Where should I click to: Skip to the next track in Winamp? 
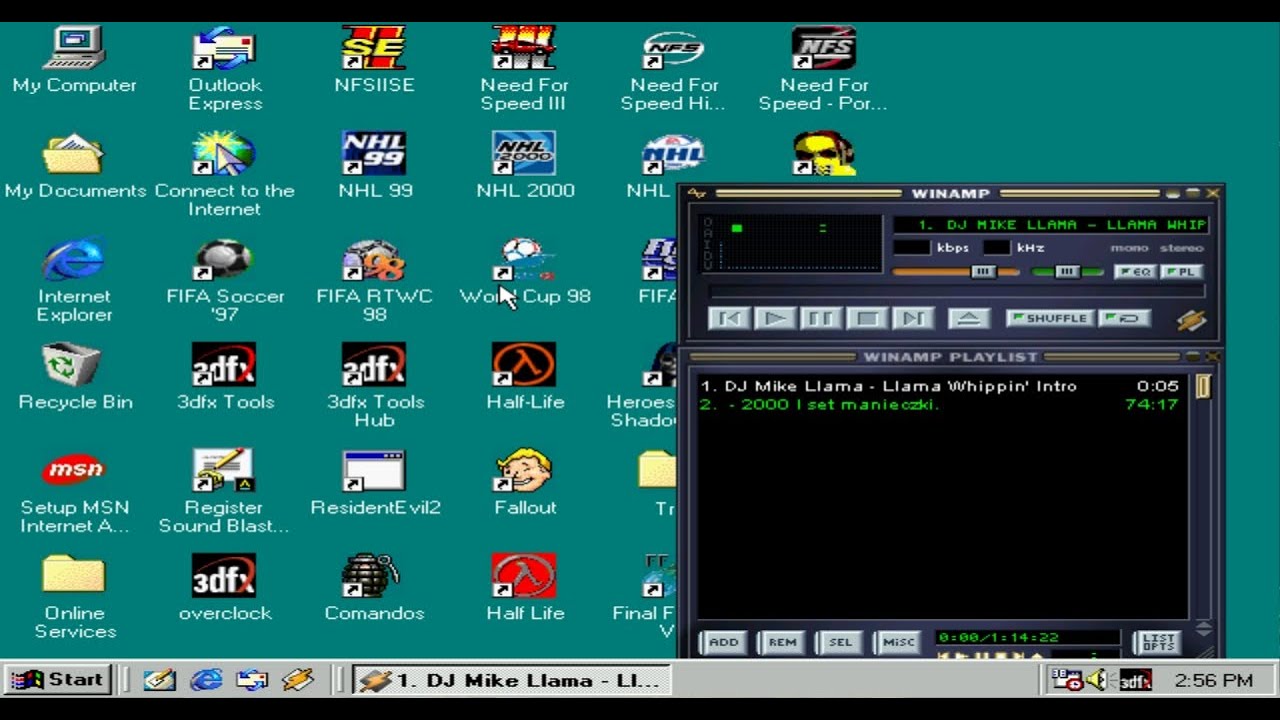click(x=912, y=318)
